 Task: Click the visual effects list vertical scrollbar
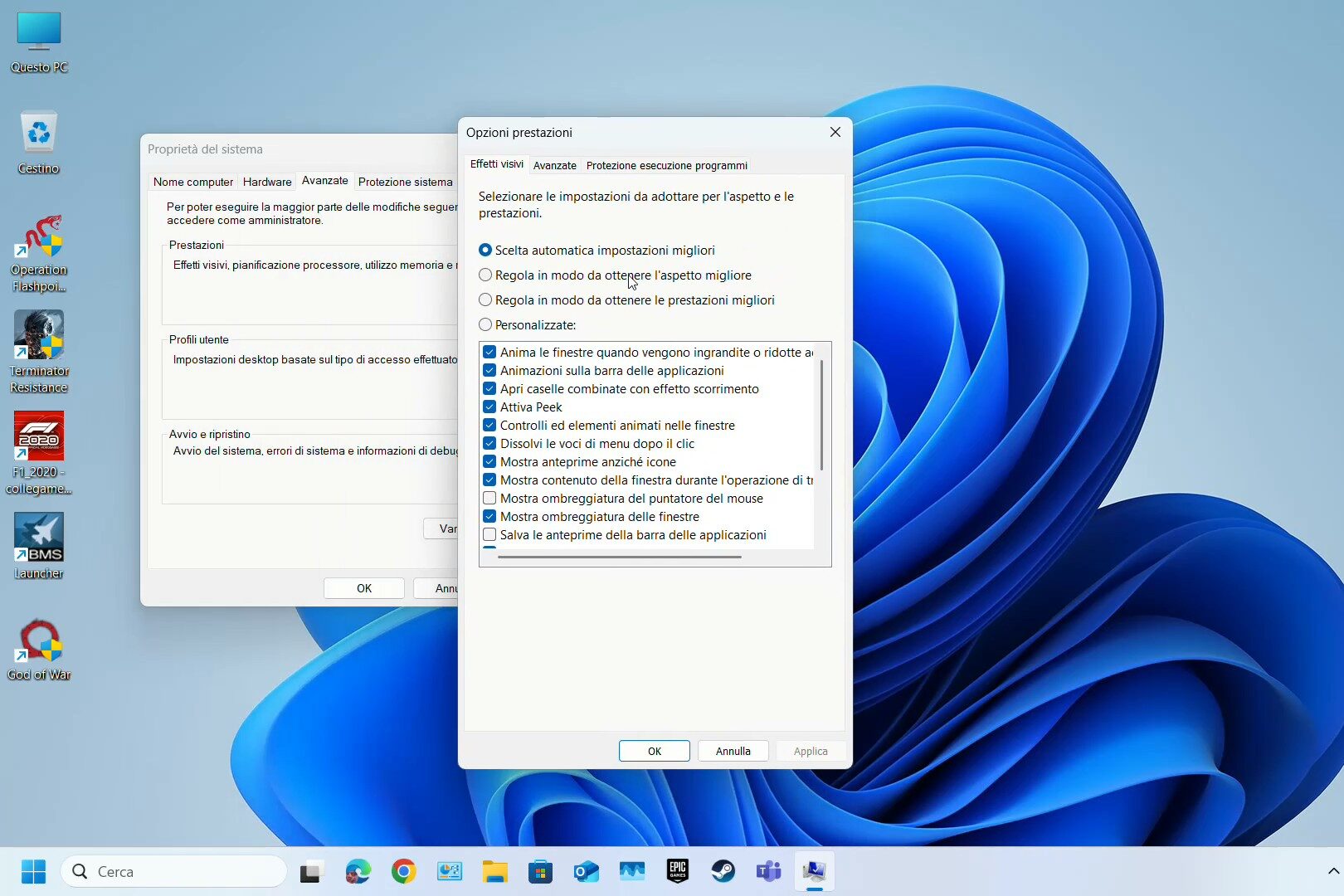[821, 415]
